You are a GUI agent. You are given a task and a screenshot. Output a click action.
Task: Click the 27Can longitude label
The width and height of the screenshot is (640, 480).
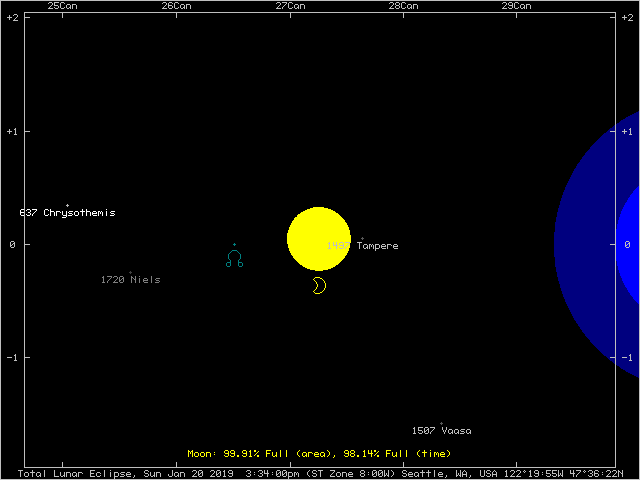(290, 6)
